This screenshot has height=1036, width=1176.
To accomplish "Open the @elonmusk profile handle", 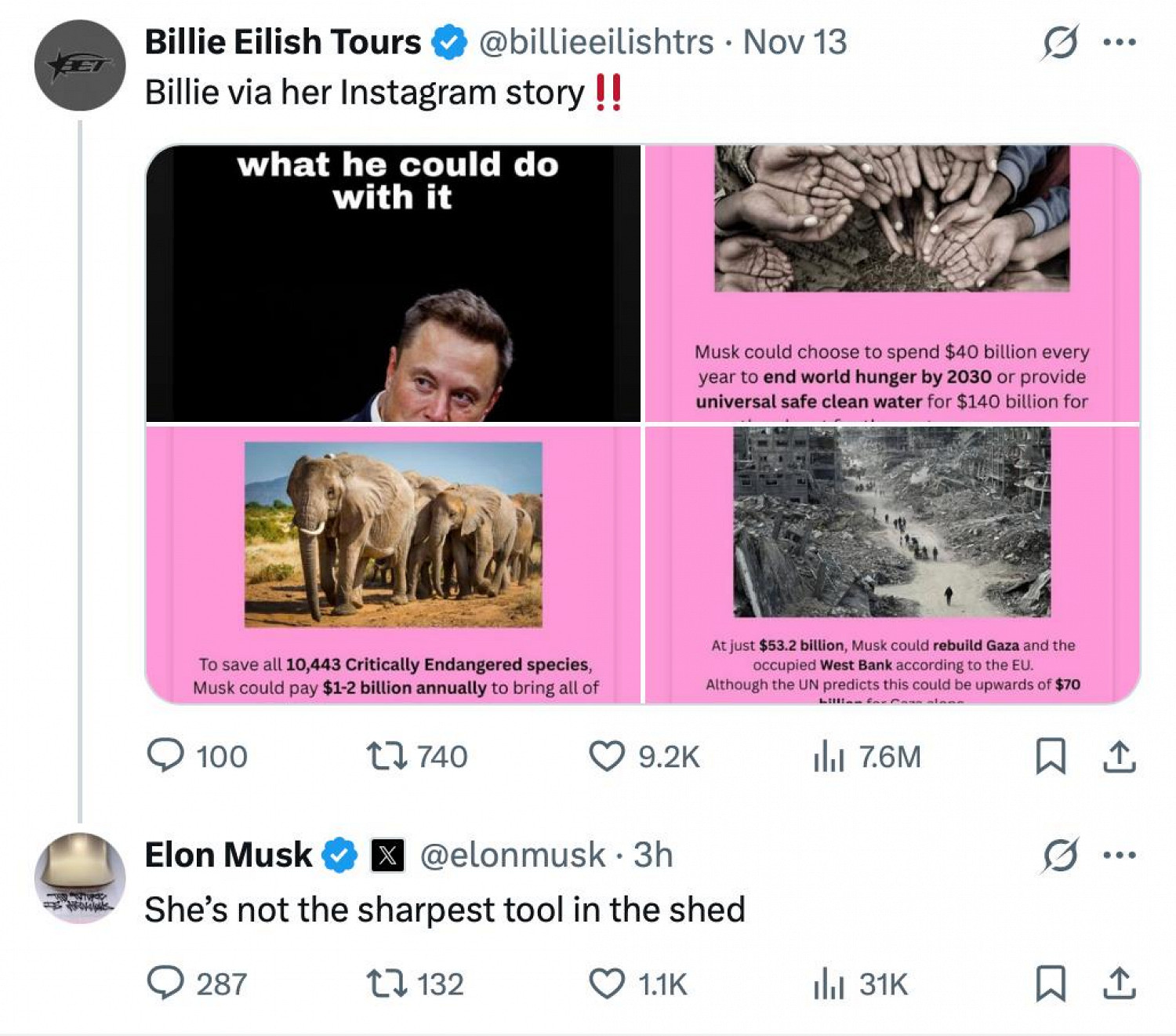I will click(x=513, y=855).
